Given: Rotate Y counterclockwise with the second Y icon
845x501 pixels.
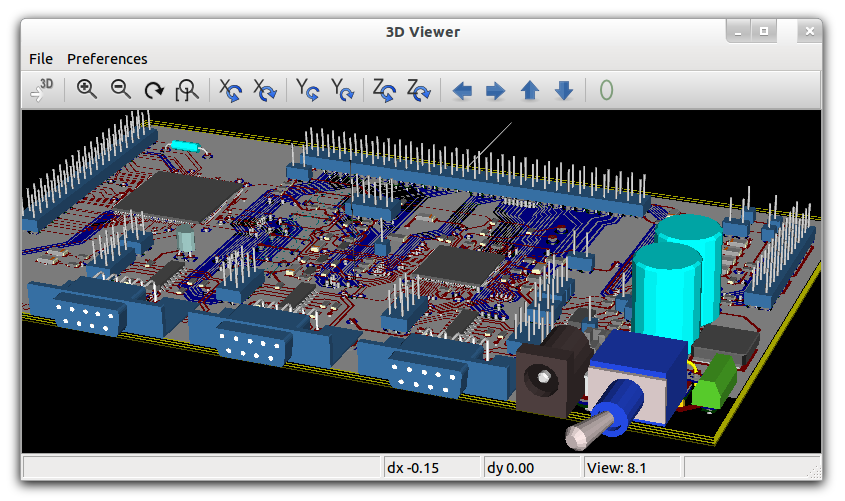Looking at the screenshot, I should [x=342, y=90].
